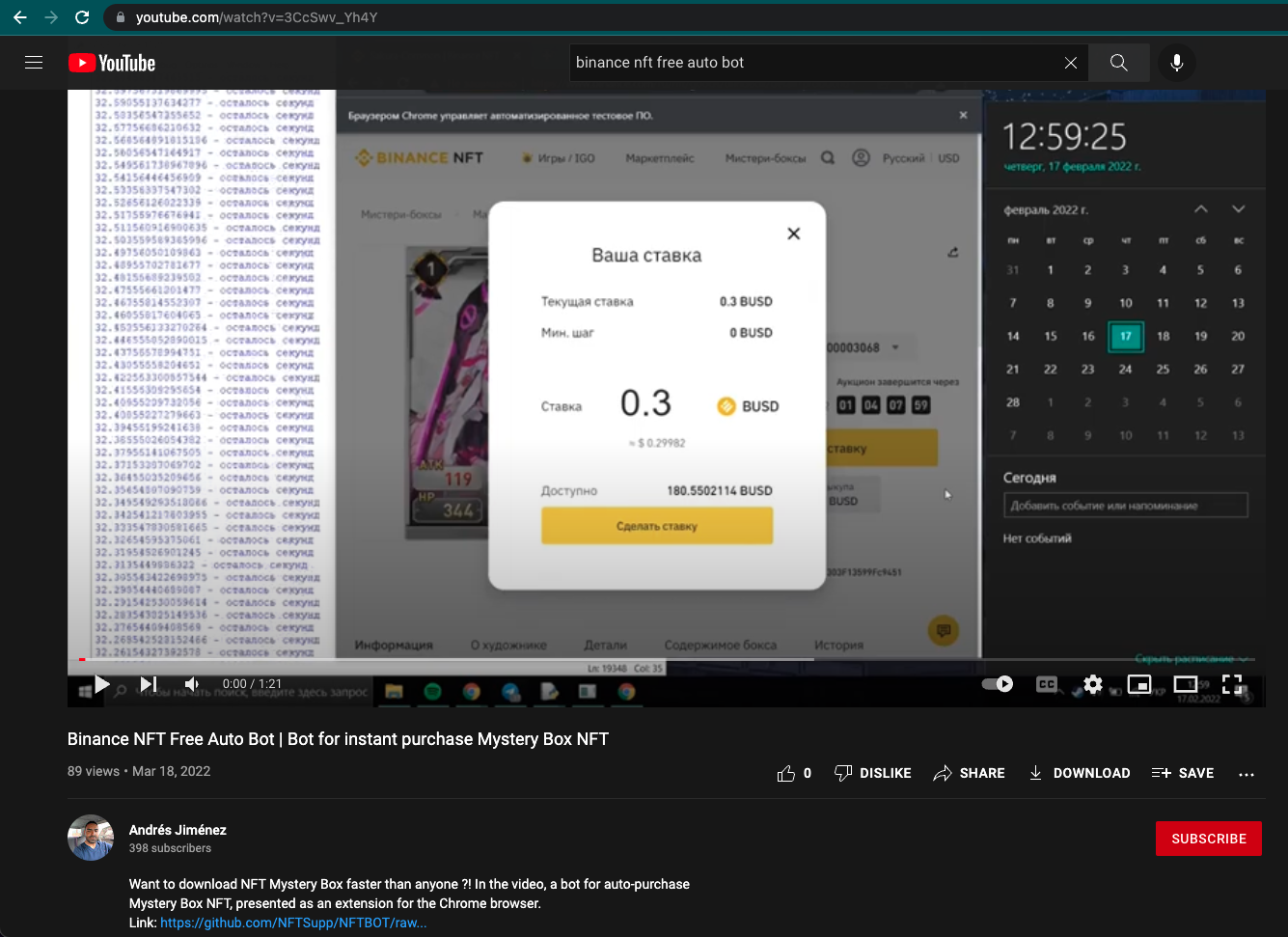Screen dimensions: 1288x937
Task: Download the video
Action: [x=1079, y=773]
